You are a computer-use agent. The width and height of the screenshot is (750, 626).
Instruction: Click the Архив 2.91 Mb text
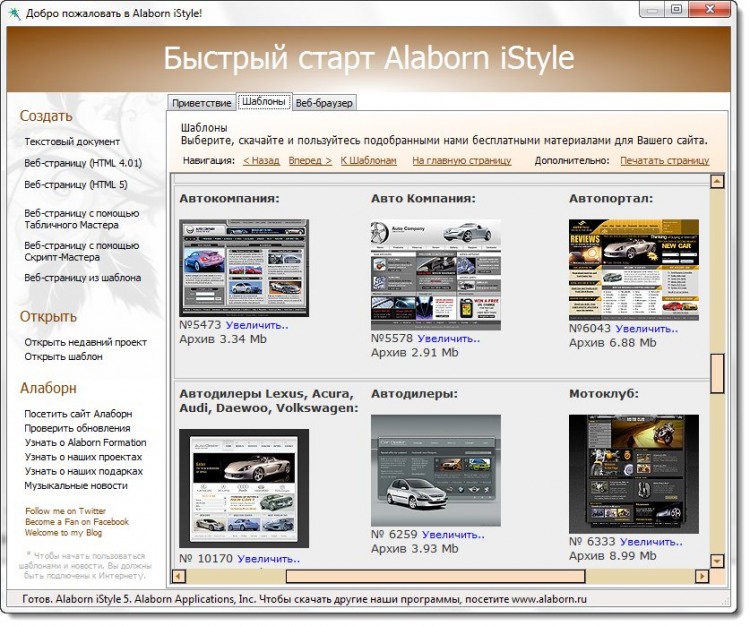point(415,352)
